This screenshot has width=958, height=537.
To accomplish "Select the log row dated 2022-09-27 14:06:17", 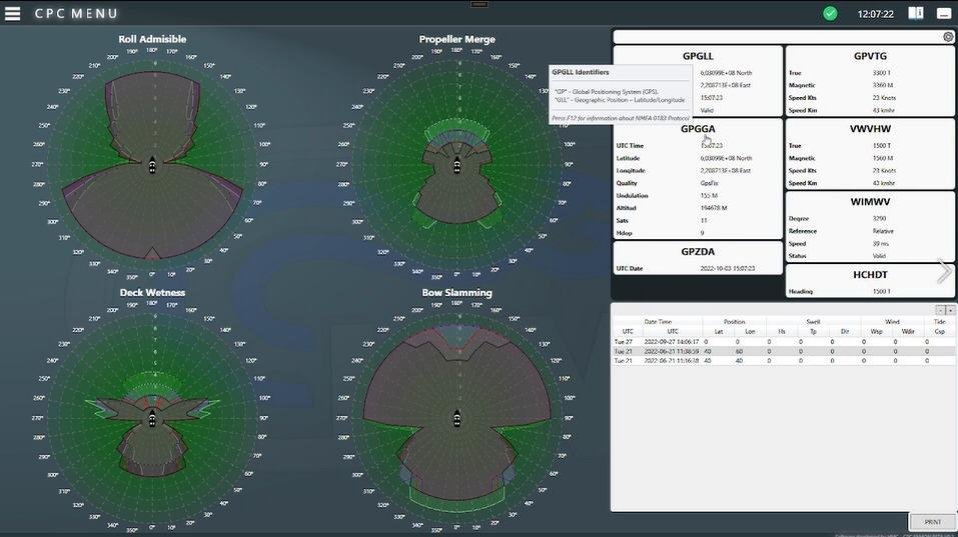I will tap(783, 342).
